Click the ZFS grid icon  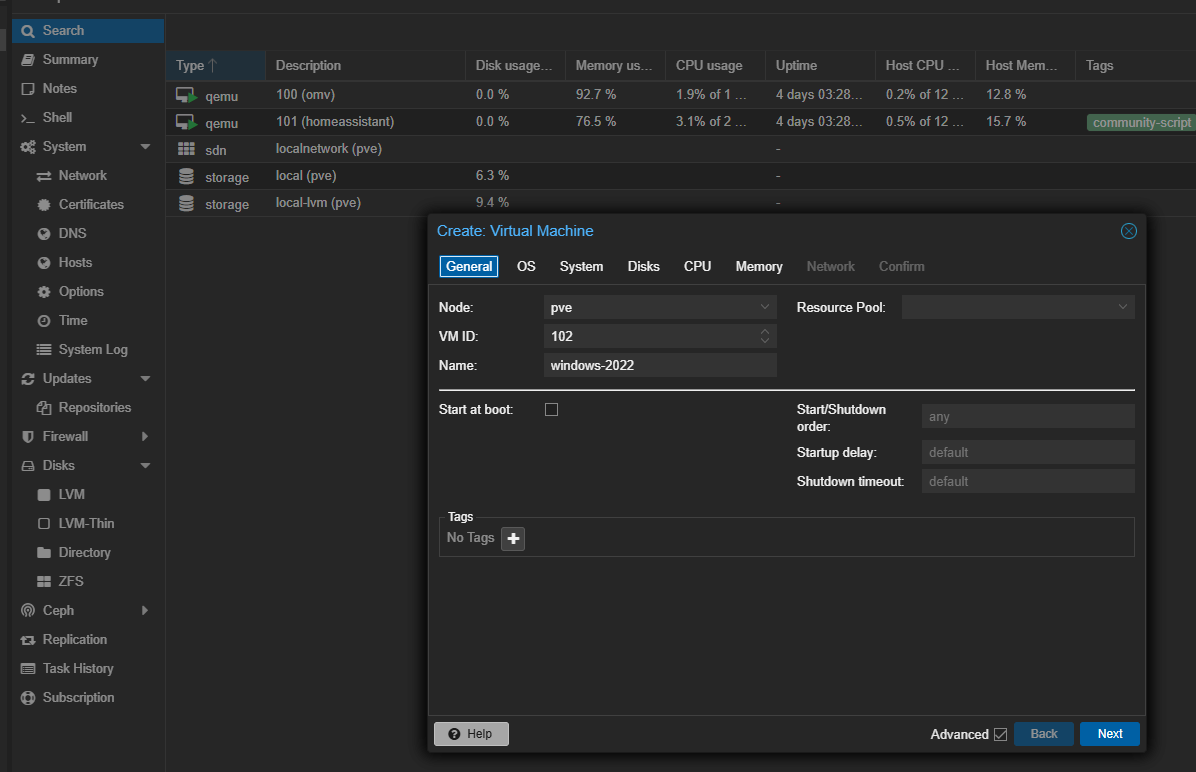(44, 582)
